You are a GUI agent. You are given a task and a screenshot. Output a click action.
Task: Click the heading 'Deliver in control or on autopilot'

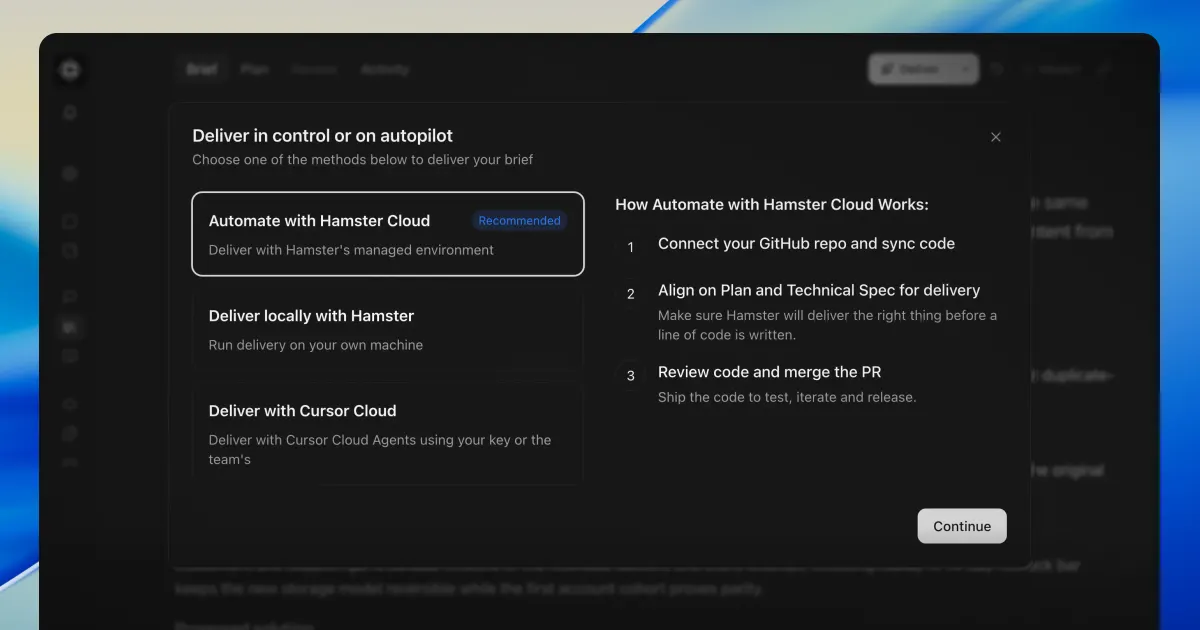coord(323,136)
